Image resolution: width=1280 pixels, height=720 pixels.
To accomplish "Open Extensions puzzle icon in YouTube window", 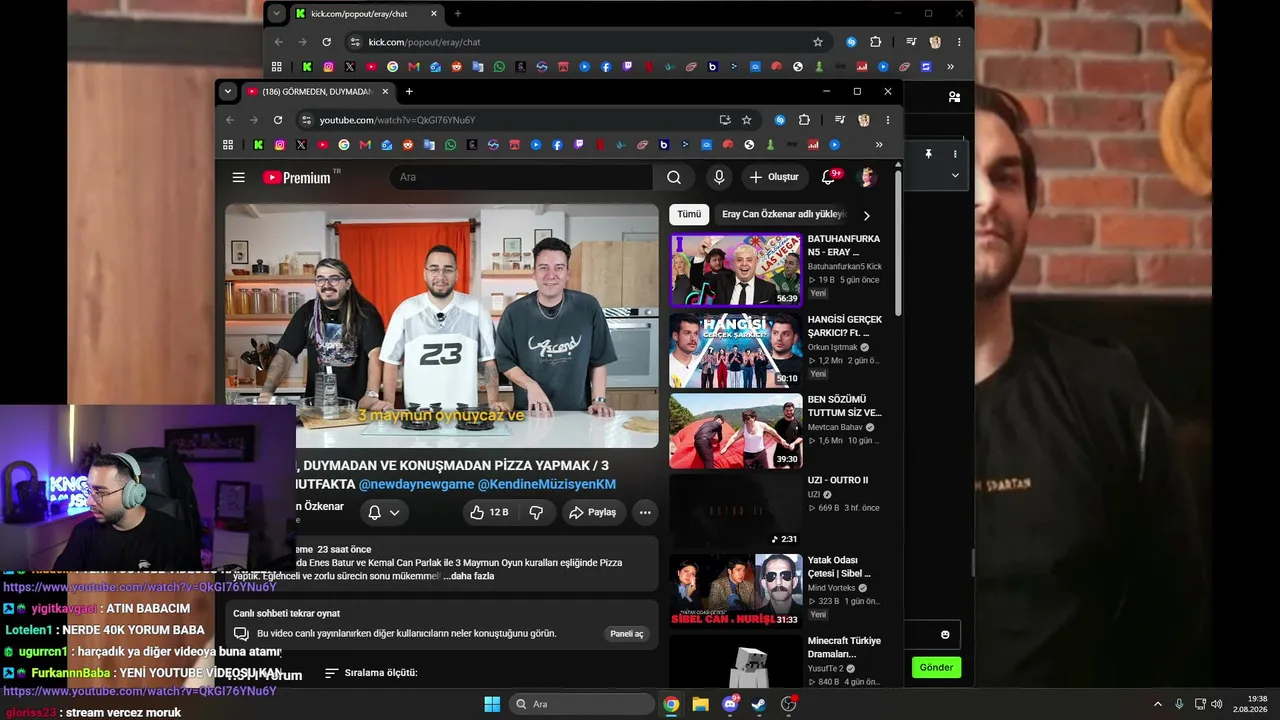I will pos(804,120).
